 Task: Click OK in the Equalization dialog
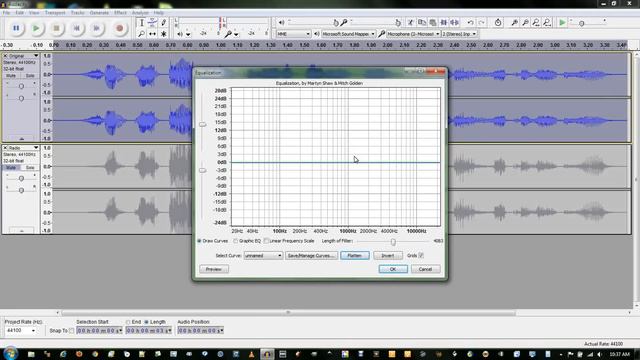[393, 269]
